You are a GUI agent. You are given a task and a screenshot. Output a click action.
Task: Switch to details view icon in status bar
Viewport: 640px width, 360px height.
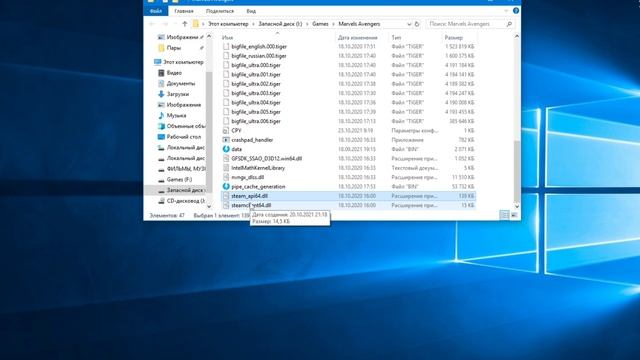pos(504,215)
